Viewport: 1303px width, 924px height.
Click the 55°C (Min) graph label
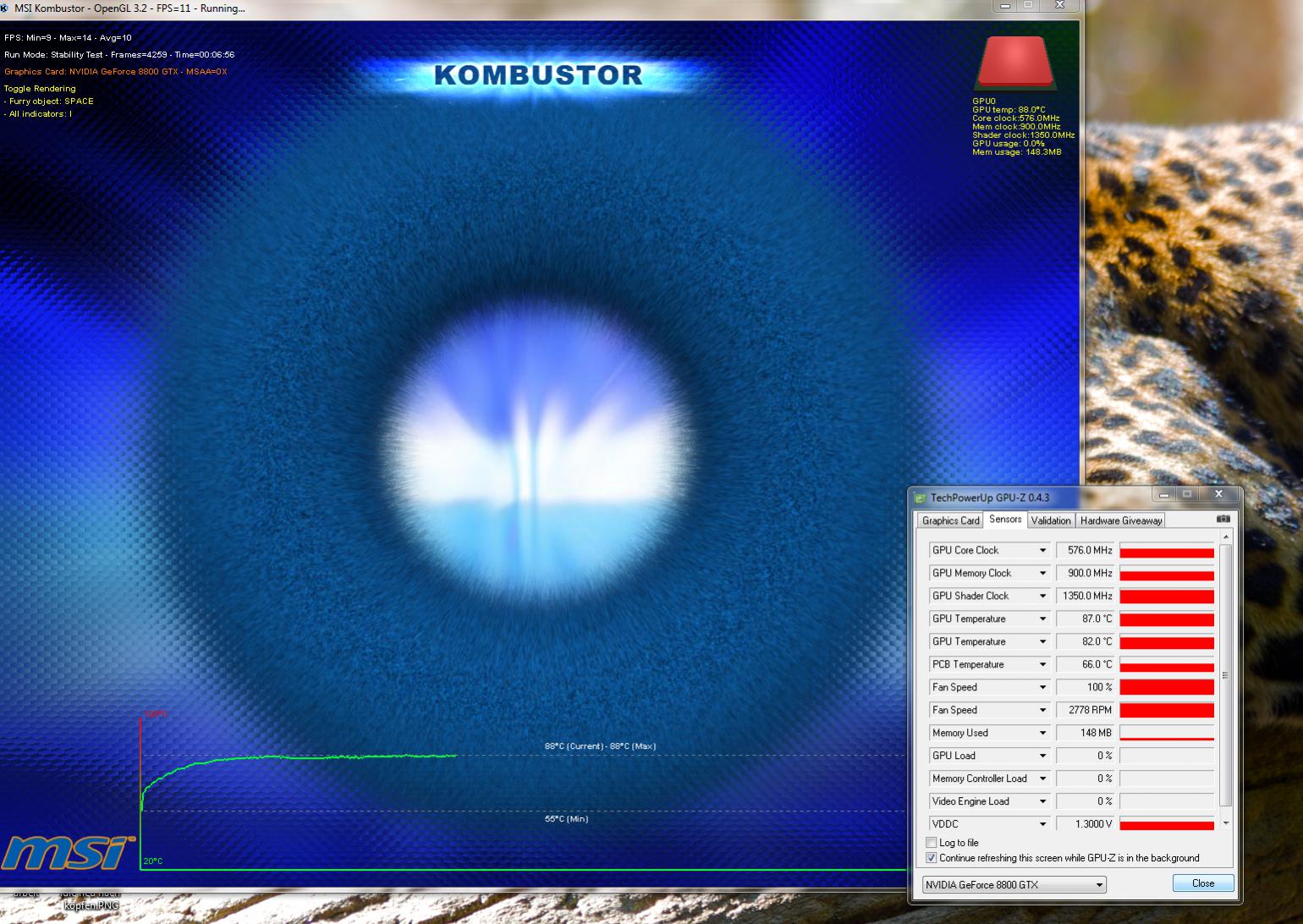(566, 819)
